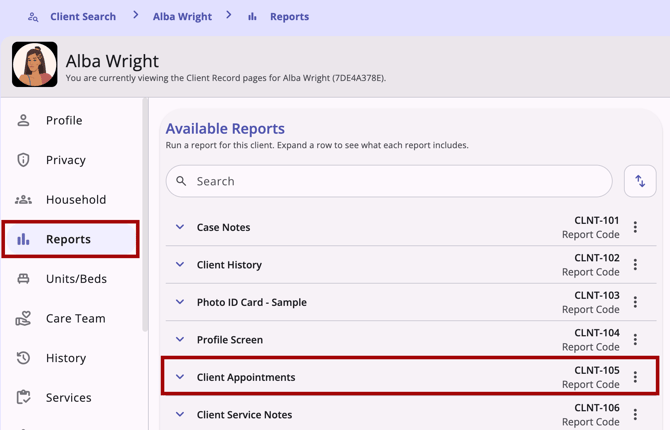Click the bar chart icon in breadcrumb

[x=252, y=17]
